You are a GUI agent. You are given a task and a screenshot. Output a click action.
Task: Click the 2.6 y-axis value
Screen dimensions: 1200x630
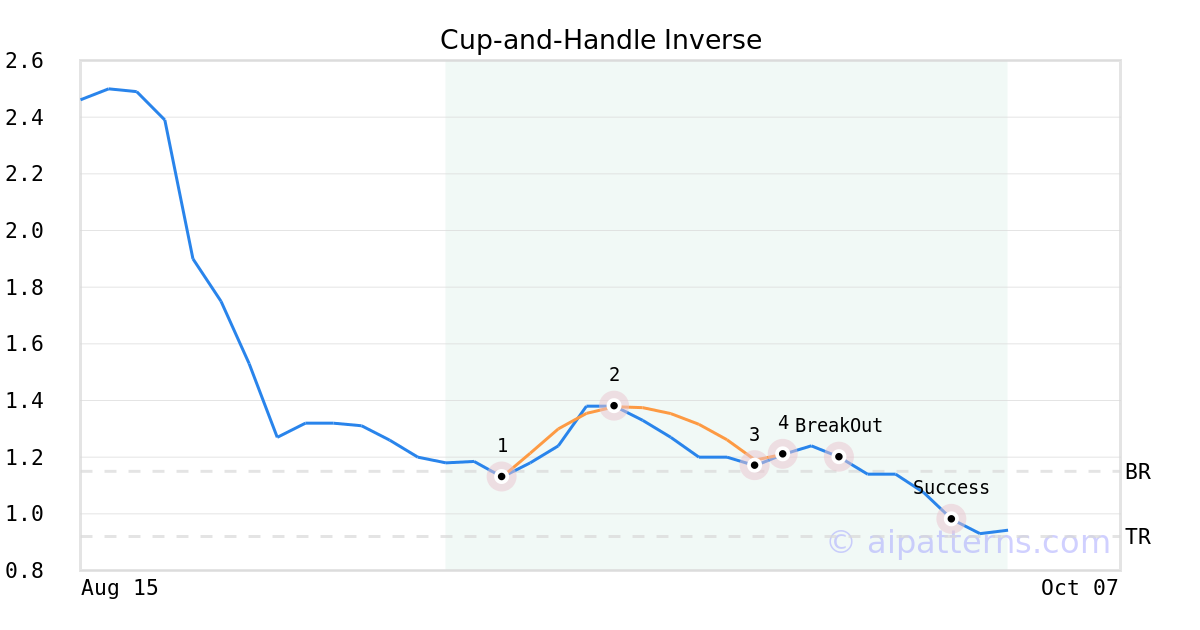[24, 61]
